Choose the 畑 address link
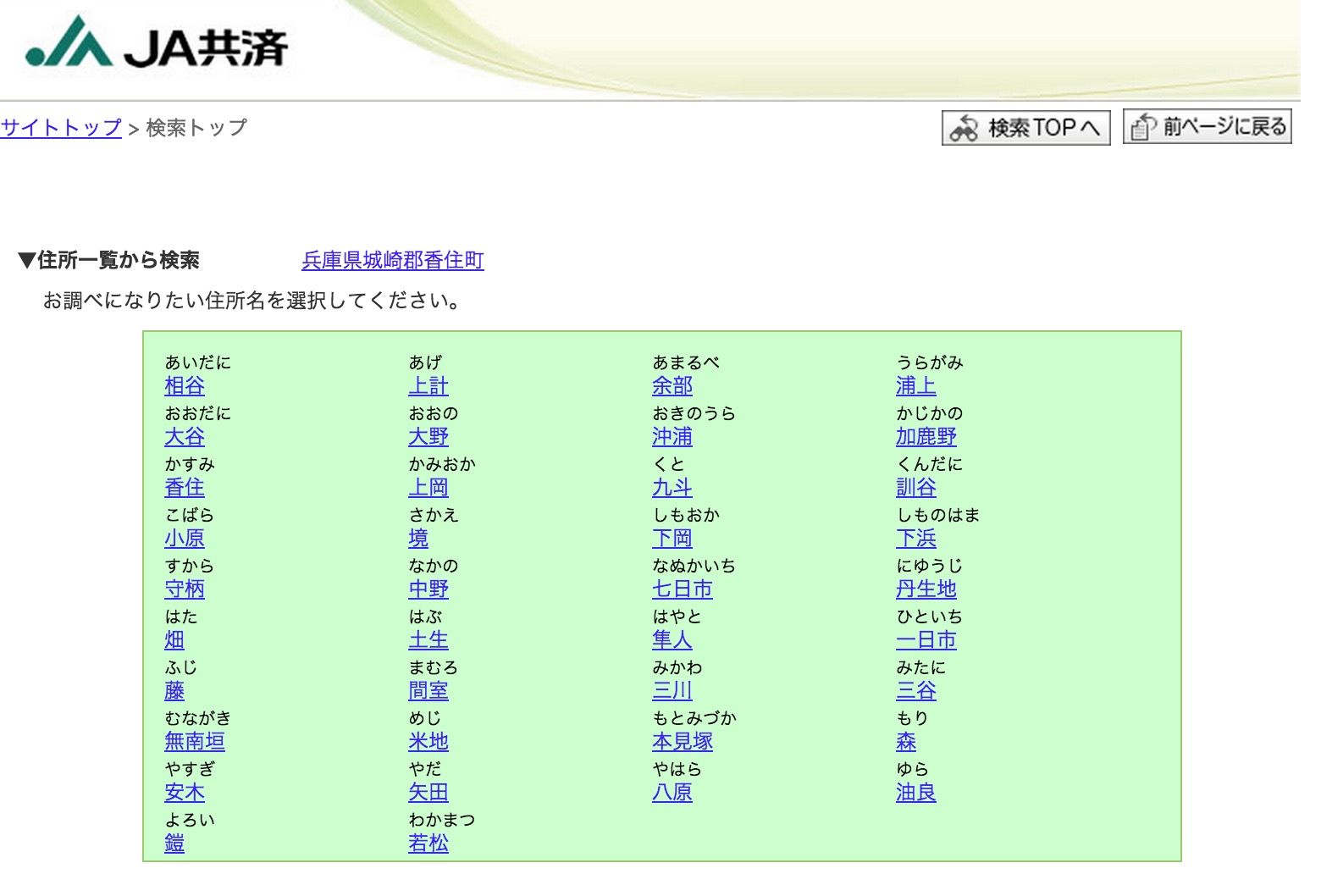This screenshot has width=1321, height=896. point(174,640)
